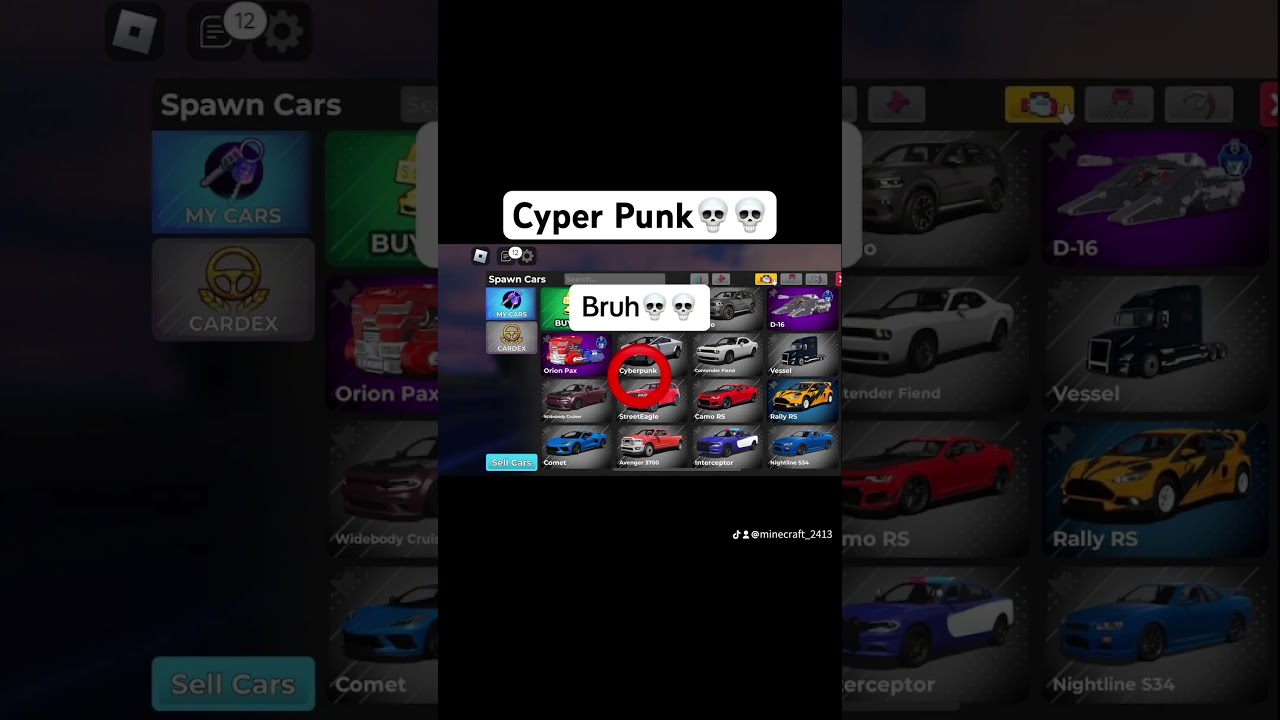Select the Orion Pax truck card in center grid
The height and width of the screenshot is (720, 1280).
pos(576,354)
